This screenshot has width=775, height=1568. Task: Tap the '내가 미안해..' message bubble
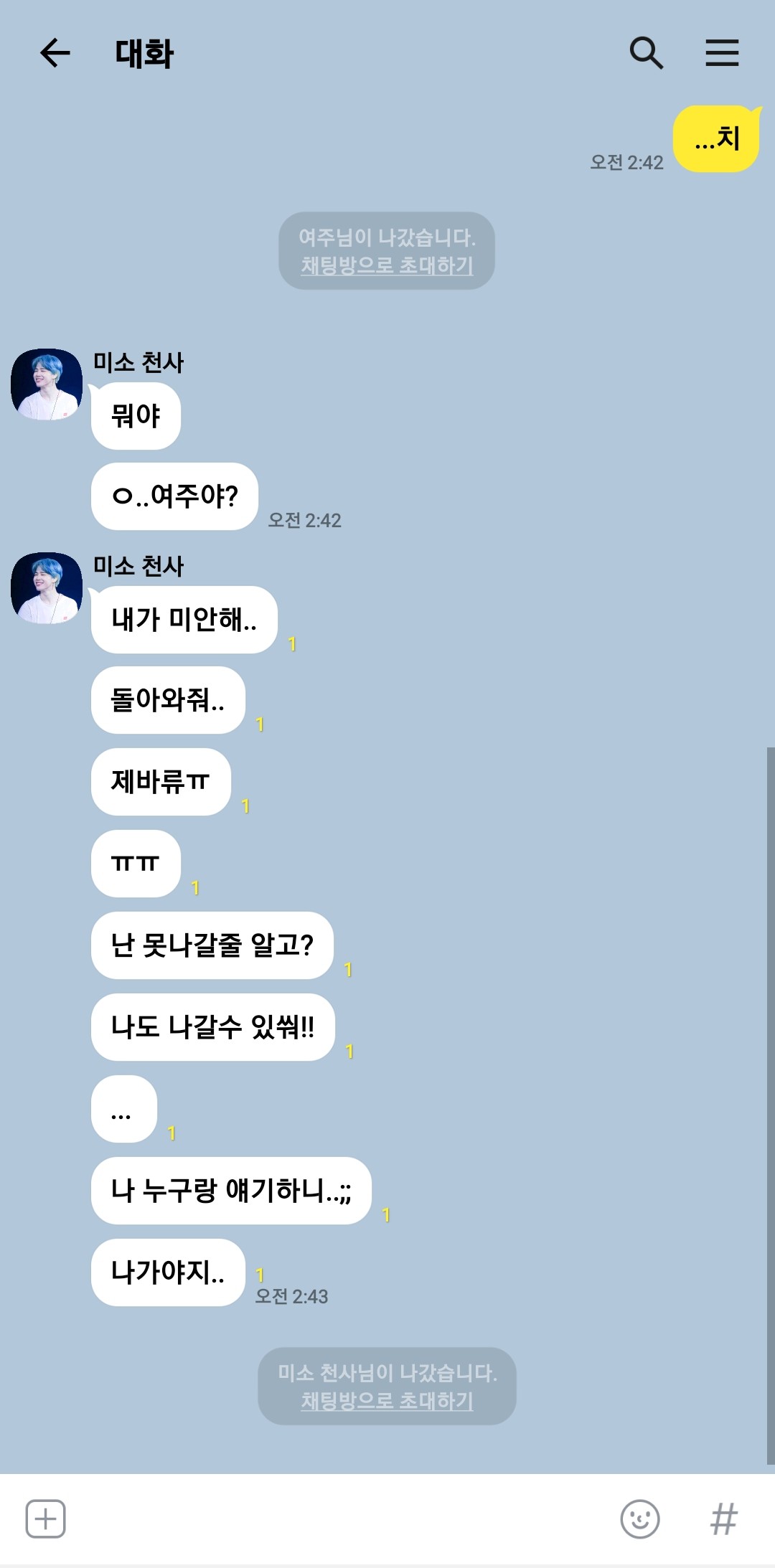tap(184, 620)
